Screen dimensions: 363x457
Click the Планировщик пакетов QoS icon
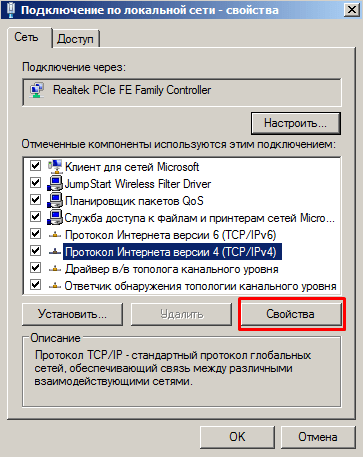click(55, 201)
